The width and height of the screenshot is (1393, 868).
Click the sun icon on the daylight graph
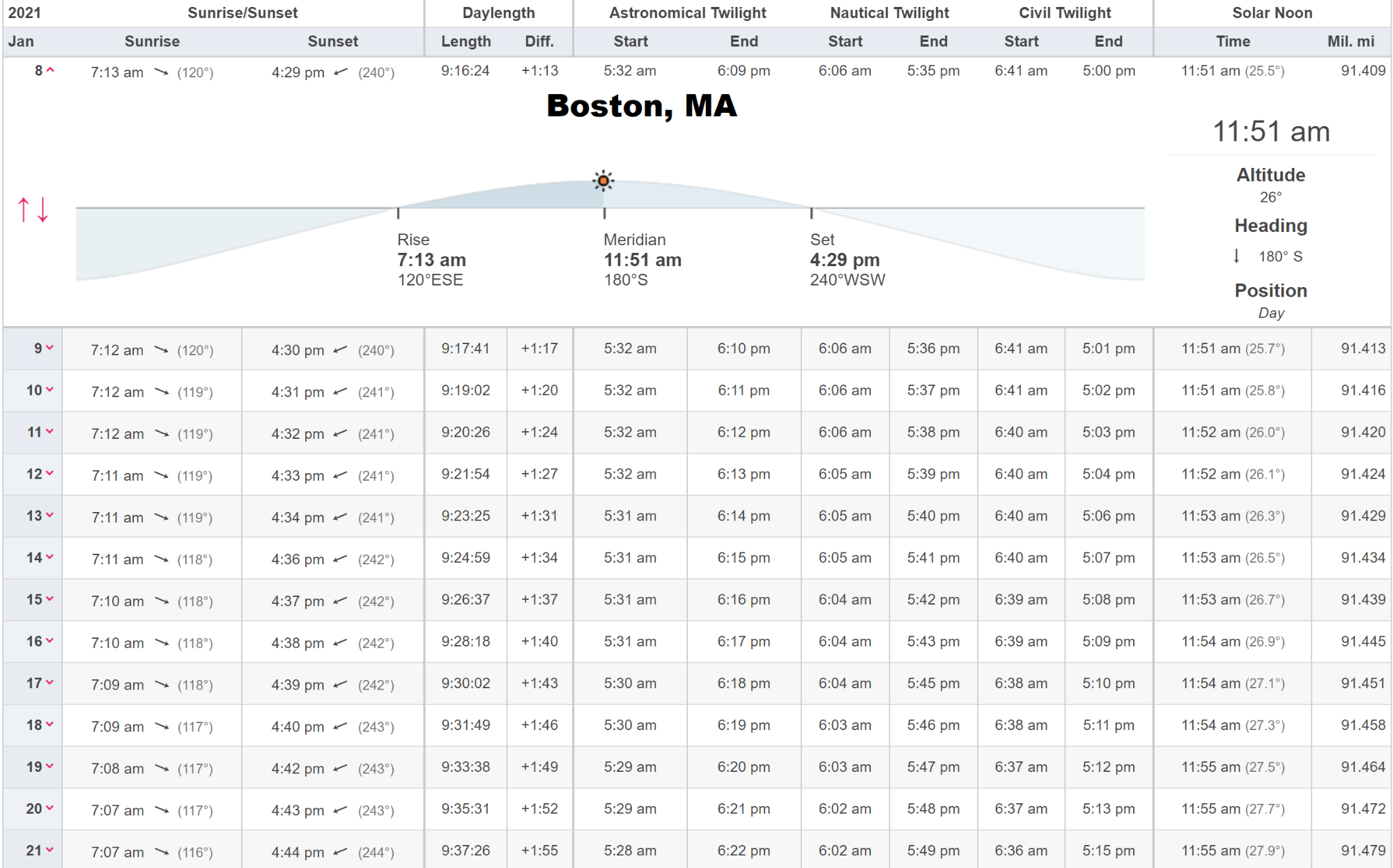pyautogui.click(x=603, y=181)
